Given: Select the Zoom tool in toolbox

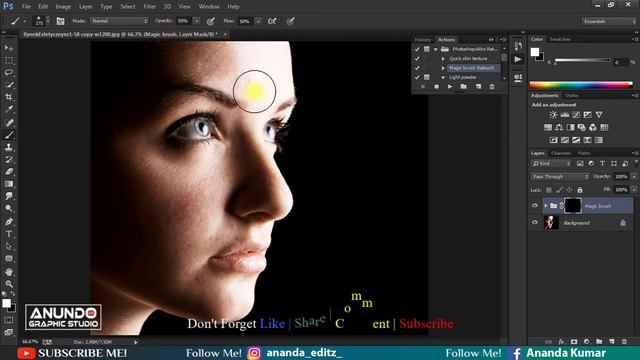Looking at the screenshot, I should (9, 284).
